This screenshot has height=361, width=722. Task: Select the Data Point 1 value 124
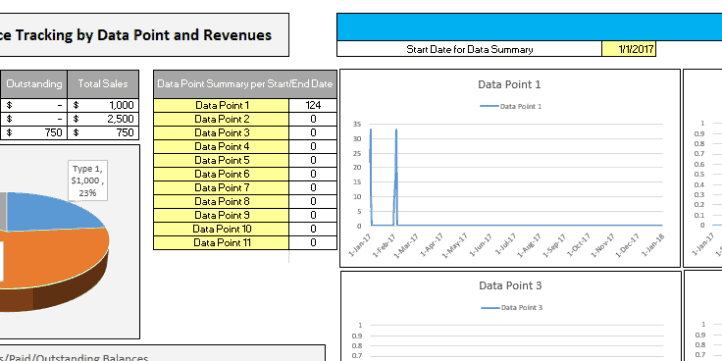(x=313, y=105)
